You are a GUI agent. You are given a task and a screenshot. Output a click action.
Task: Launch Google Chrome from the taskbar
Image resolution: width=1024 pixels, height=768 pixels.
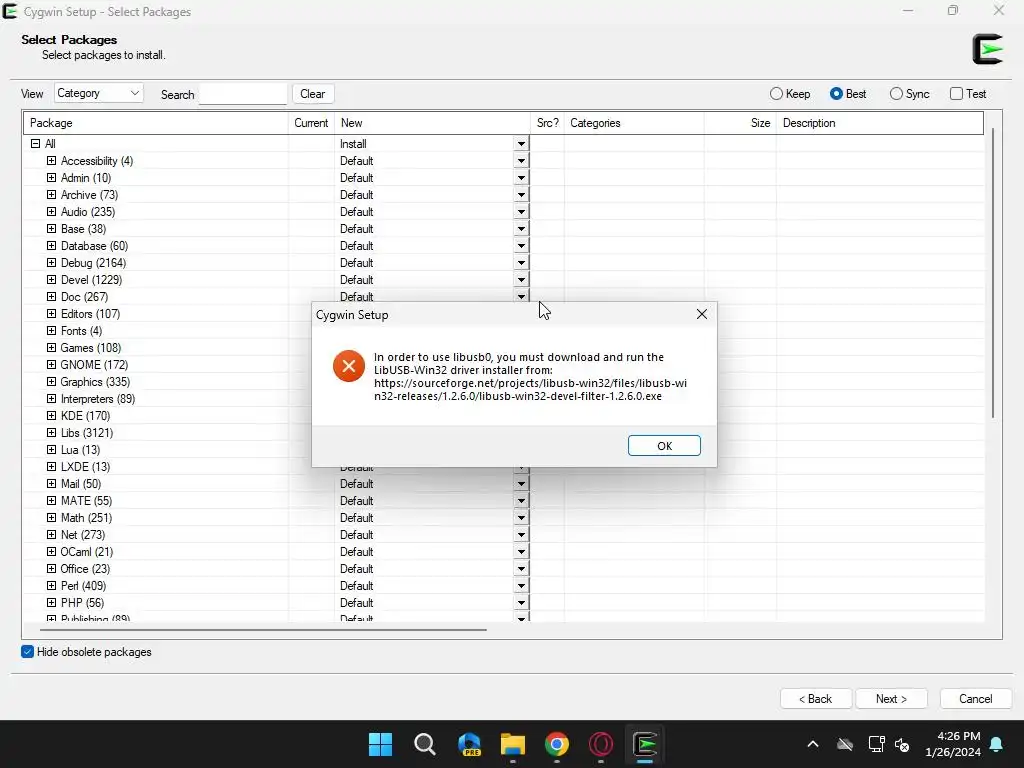[x=557, y=744]
